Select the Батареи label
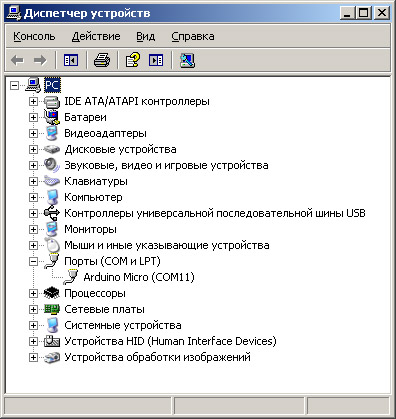The image size is (396, 419). point(85,117)
